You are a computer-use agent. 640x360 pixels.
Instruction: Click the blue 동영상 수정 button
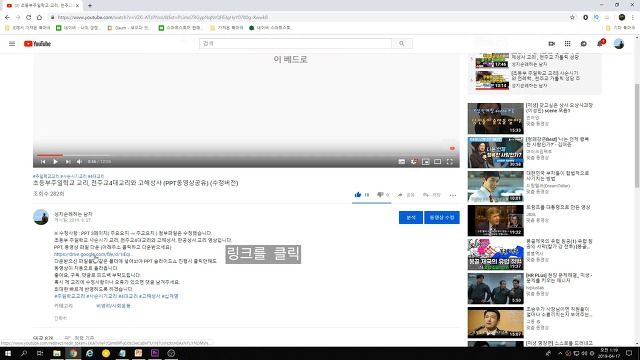coord(442,218)
